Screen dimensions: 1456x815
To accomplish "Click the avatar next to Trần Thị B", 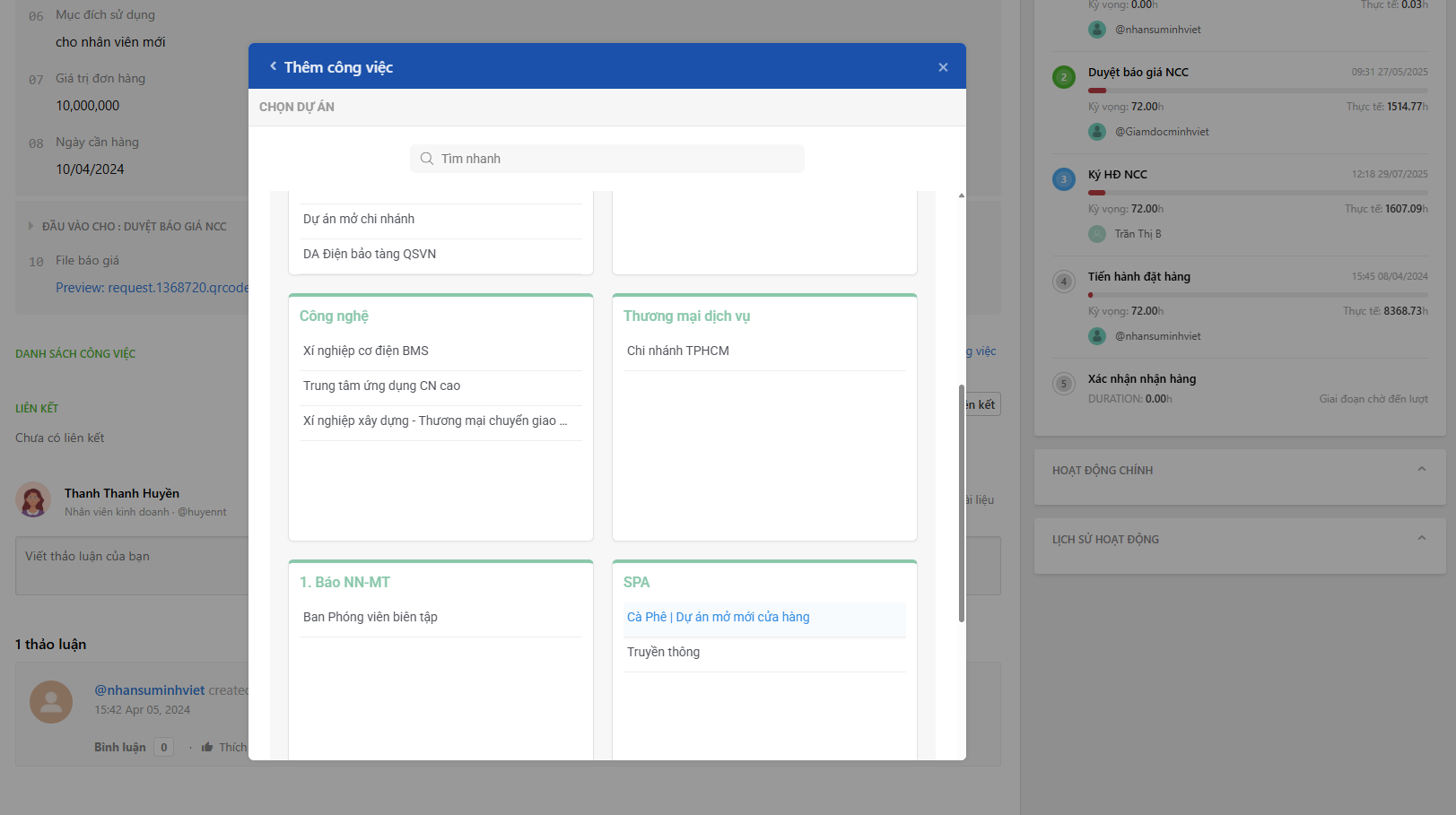I will tap(1097, 234).
